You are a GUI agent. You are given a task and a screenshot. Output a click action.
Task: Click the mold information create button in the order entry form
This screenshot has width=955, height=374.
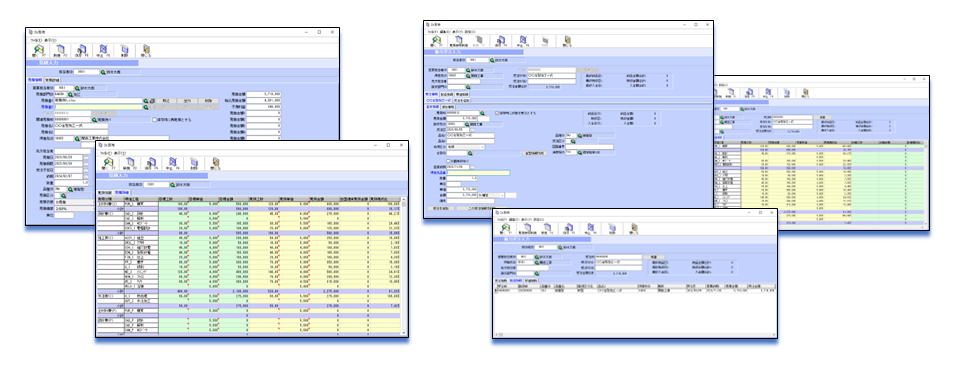tap(534, 153)
